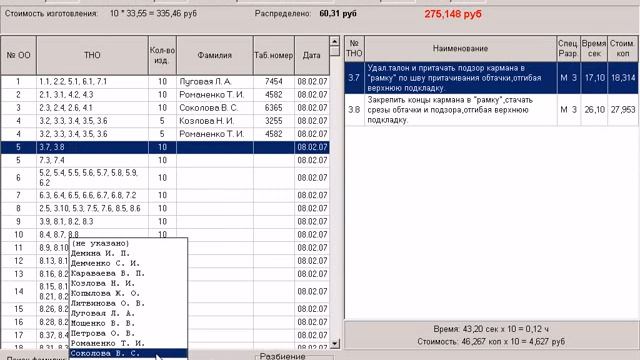640x360 pixels.
Task: Select ТНО 3.7 row Удал.талон и притачать
Action: tap(491, 78)
